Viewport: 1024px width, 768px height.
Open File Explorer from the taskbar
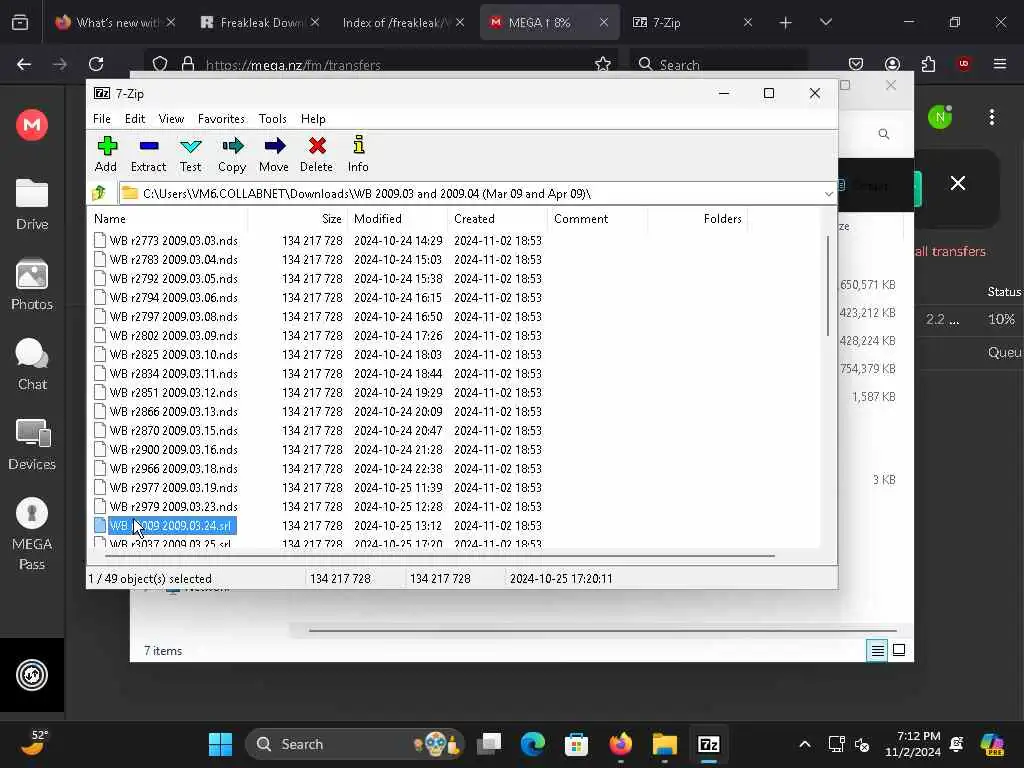click(665, 744)
